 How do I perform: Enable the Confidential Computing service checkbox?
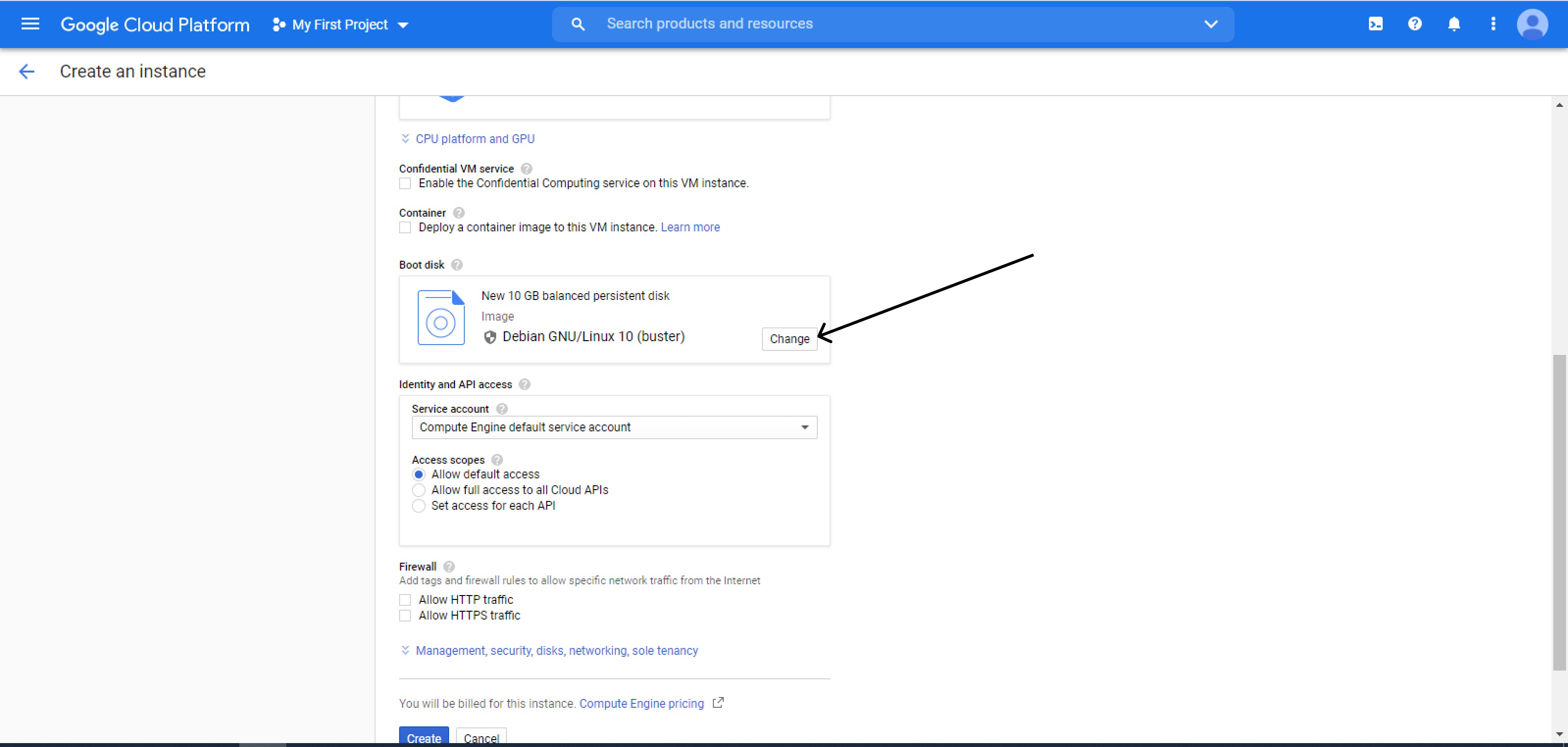(405, 184)
